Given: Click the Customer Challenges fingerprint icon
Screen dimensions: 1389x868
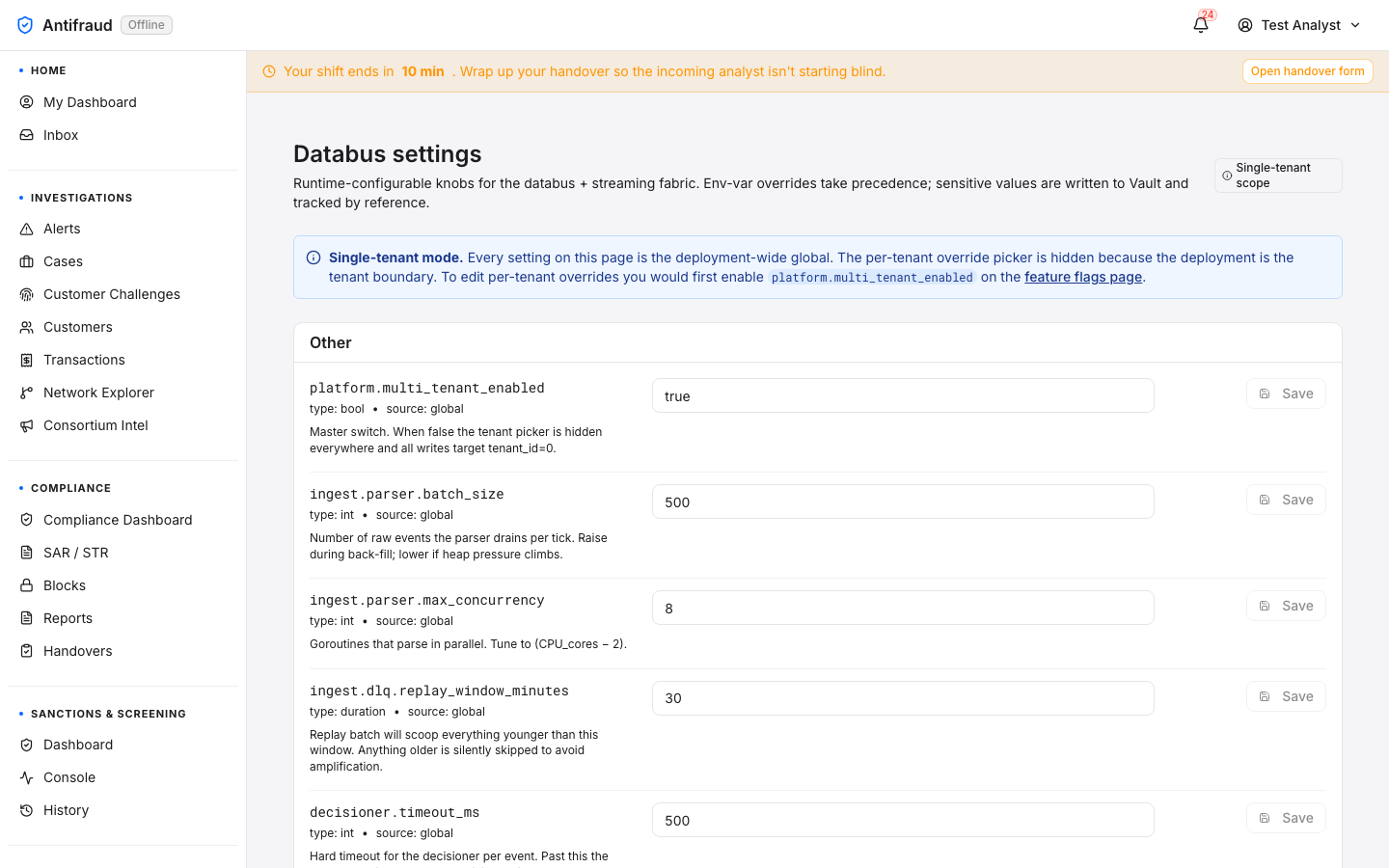Looking at the screenshot, I should point(27,294).
